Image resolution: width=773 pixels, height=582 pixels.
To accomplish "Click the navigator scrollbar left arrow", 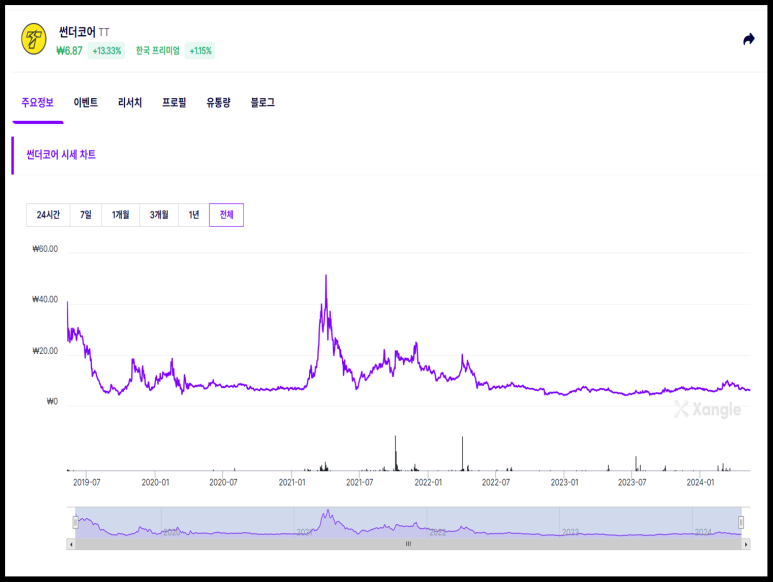I will tap(71, 544).
